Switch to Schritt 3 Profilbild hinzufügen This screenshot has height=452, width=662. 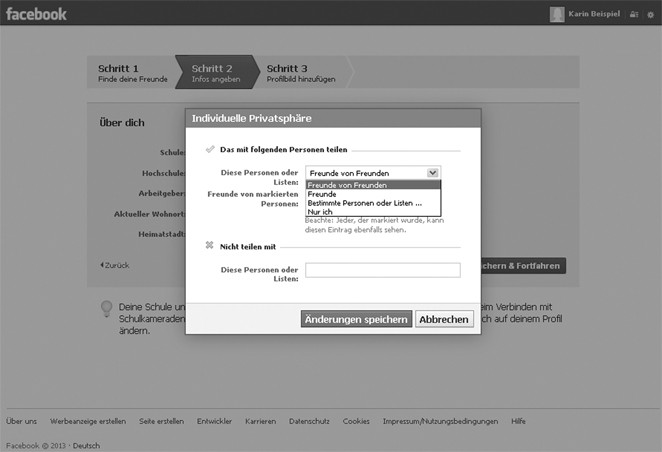point(300,73)
